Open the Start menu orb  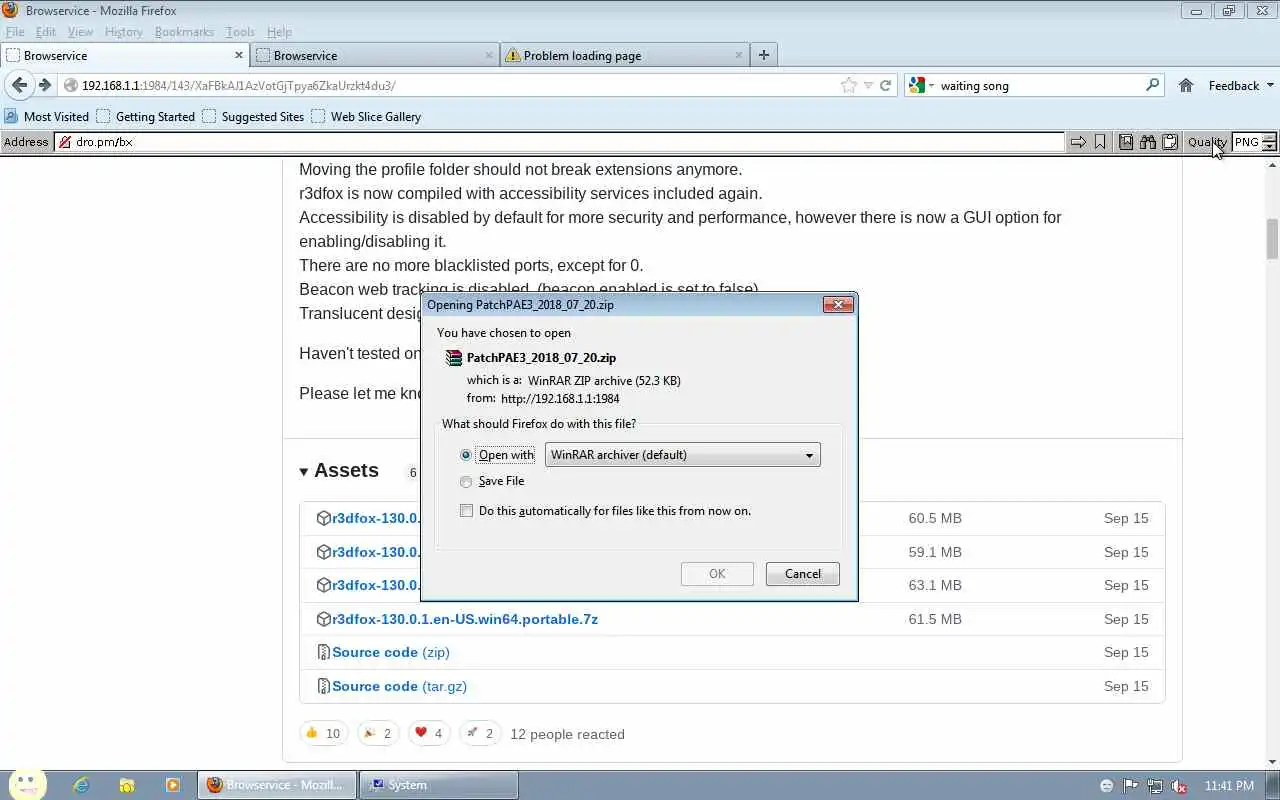point(27,785)
